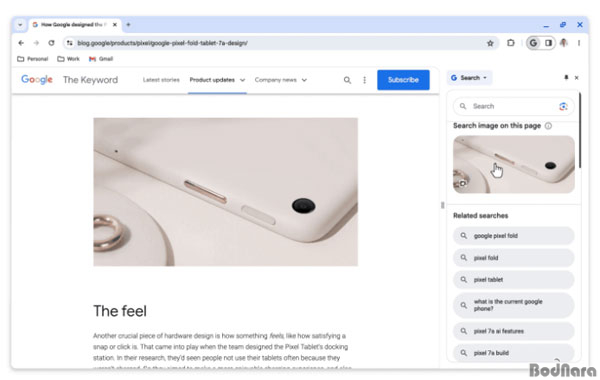This screenshot has height=380, width=600.
Task: Open the Personal bookmarks folder
Action: (x=33, y=59)
